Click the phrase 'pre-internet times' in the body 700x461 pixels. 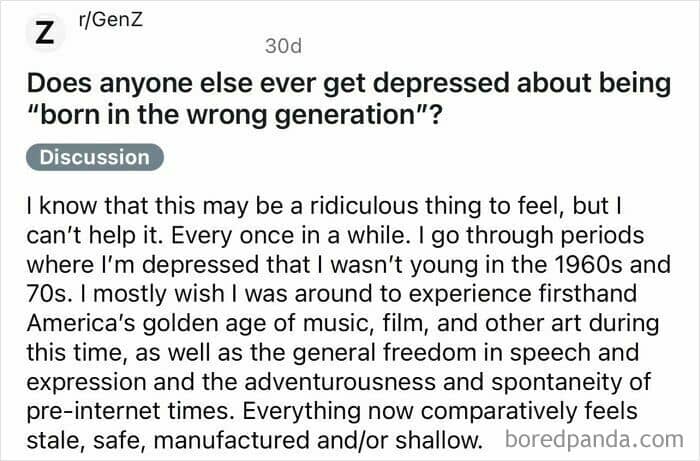(x=130, y=411)
